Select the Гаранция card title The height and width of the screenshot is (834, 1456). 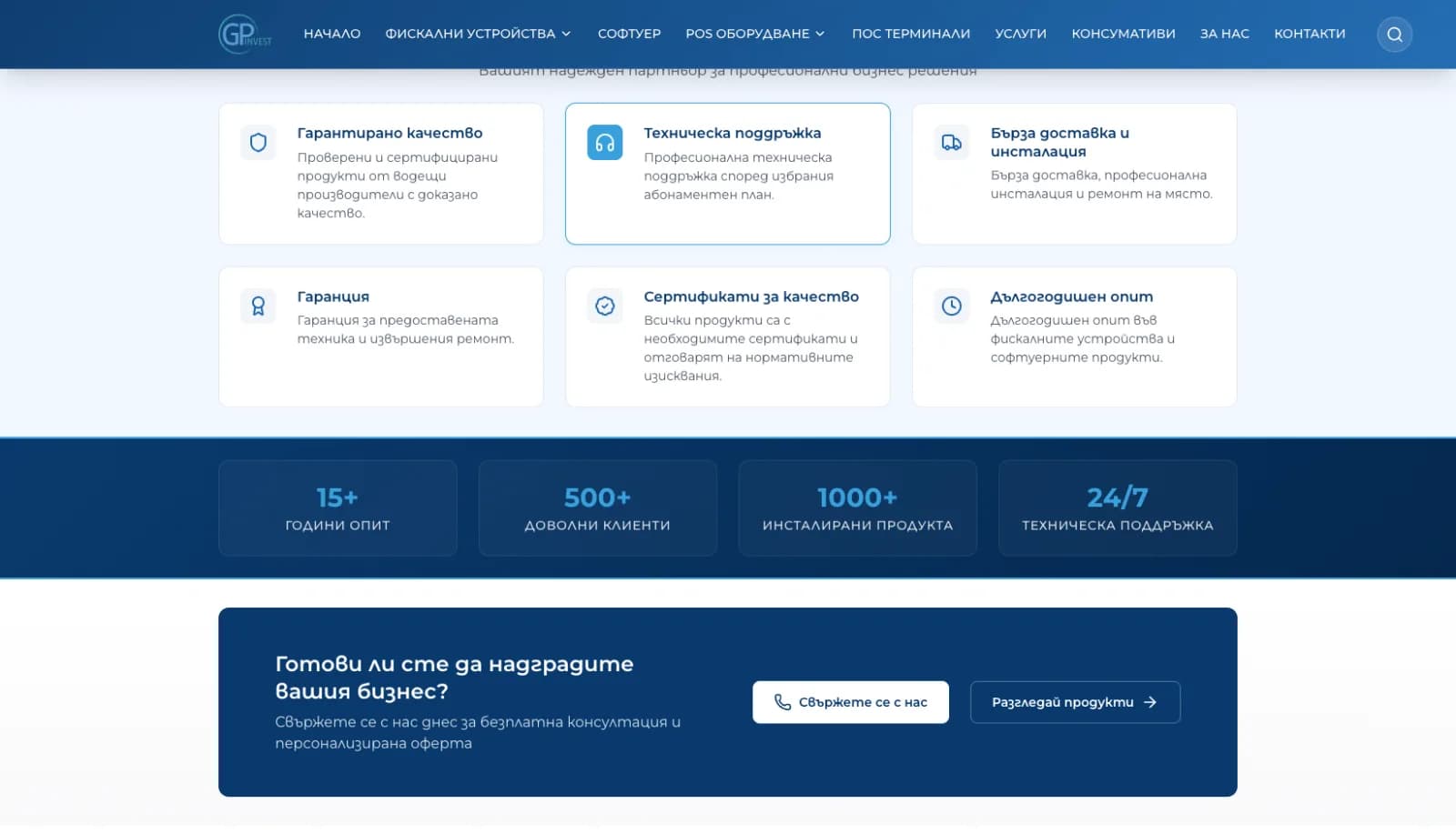click(x=333, y=296)
